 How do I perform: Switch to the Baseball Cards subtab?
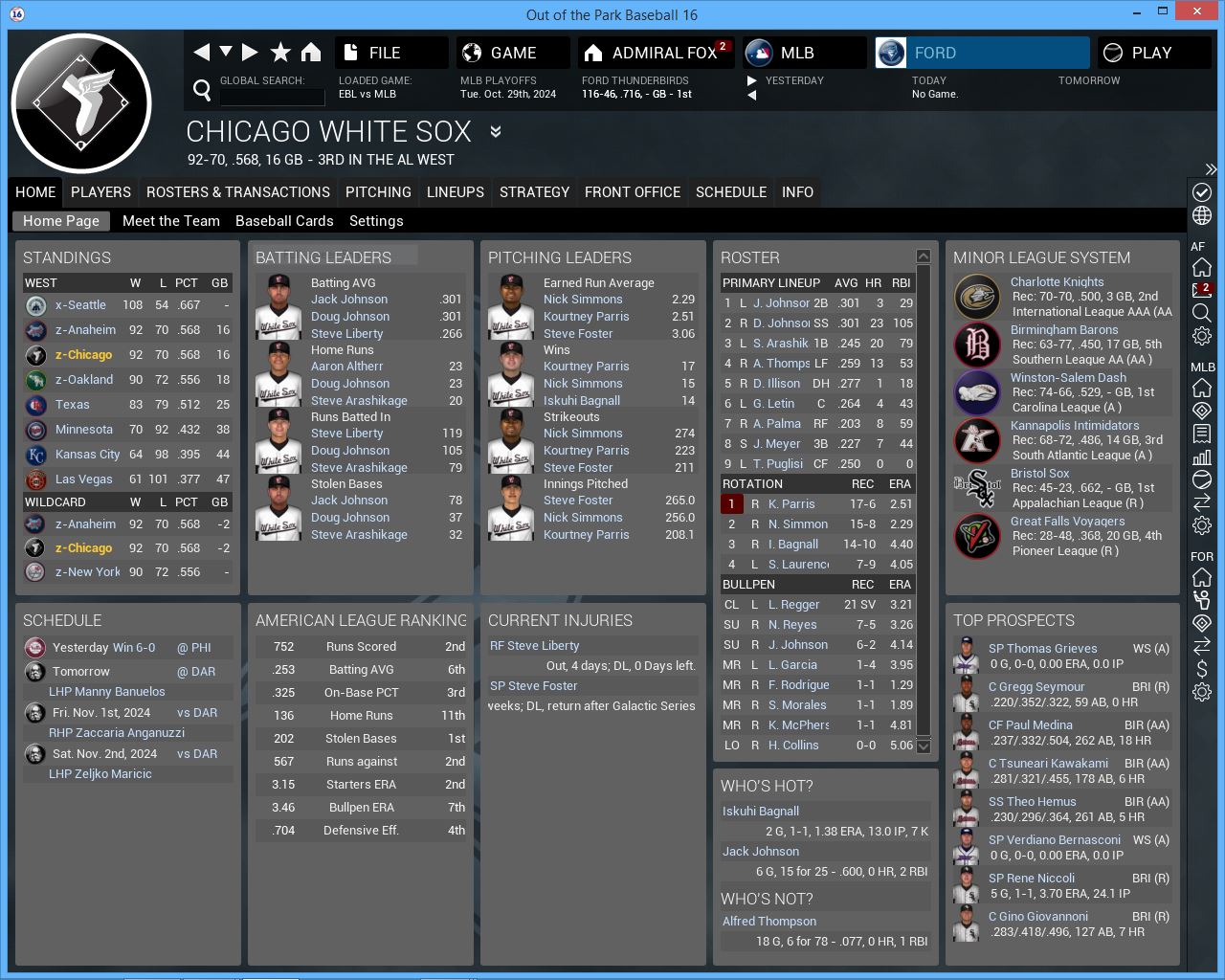pos(284,221)
